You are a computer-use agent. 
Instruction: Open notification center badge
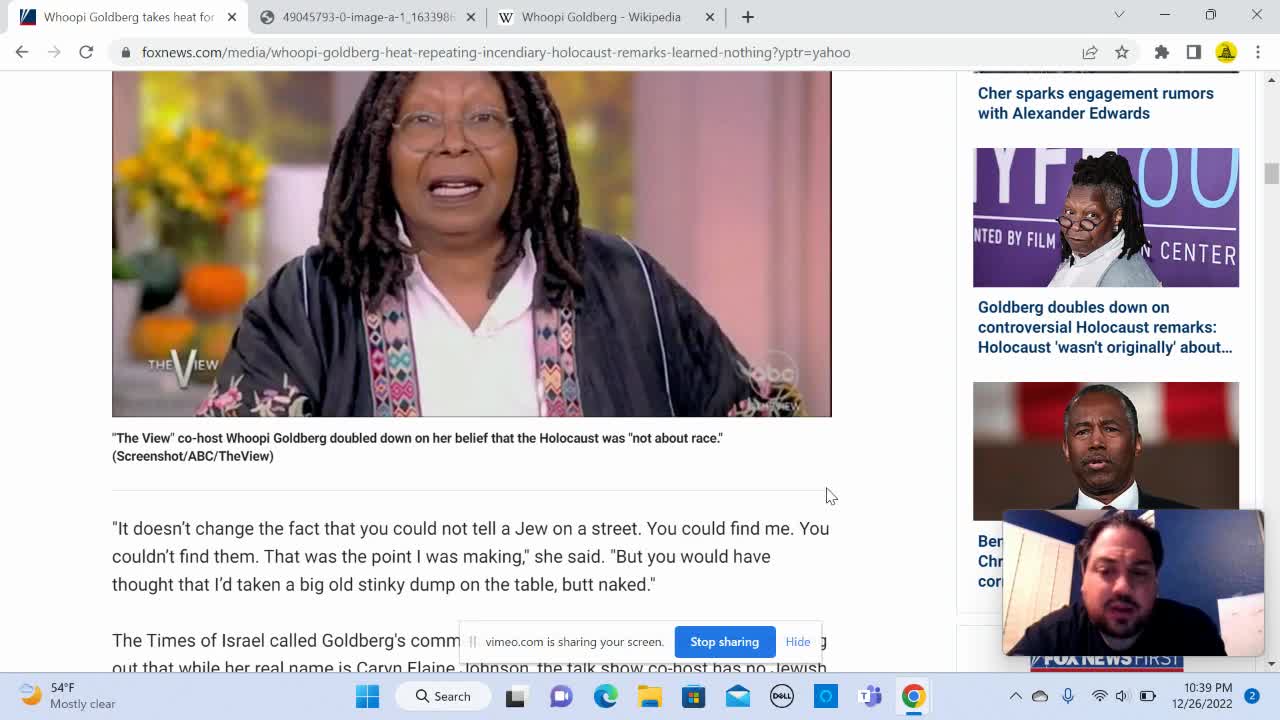click(1251, 696)
